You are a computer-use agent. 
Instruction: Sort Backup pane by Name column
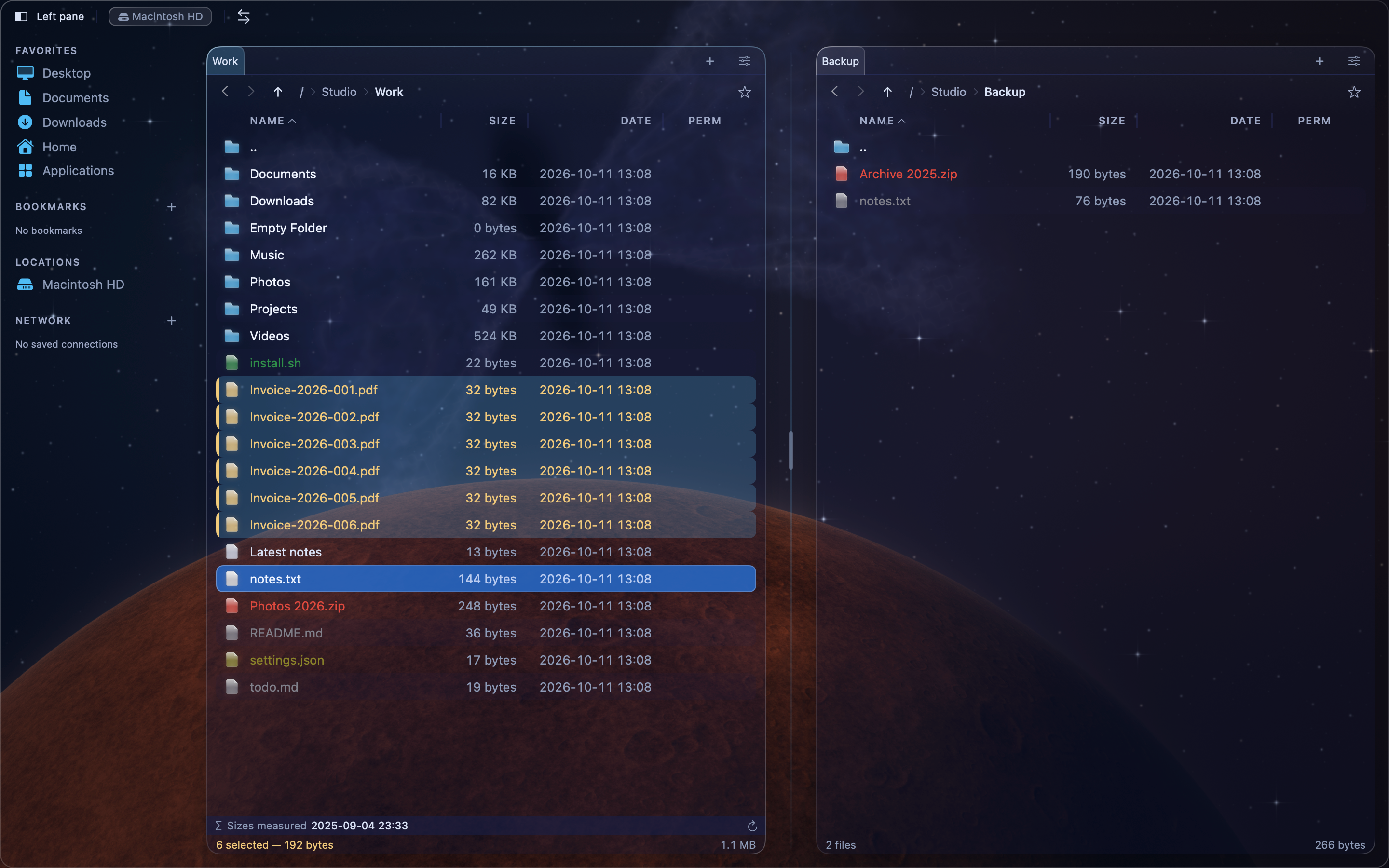coord(882,121)
